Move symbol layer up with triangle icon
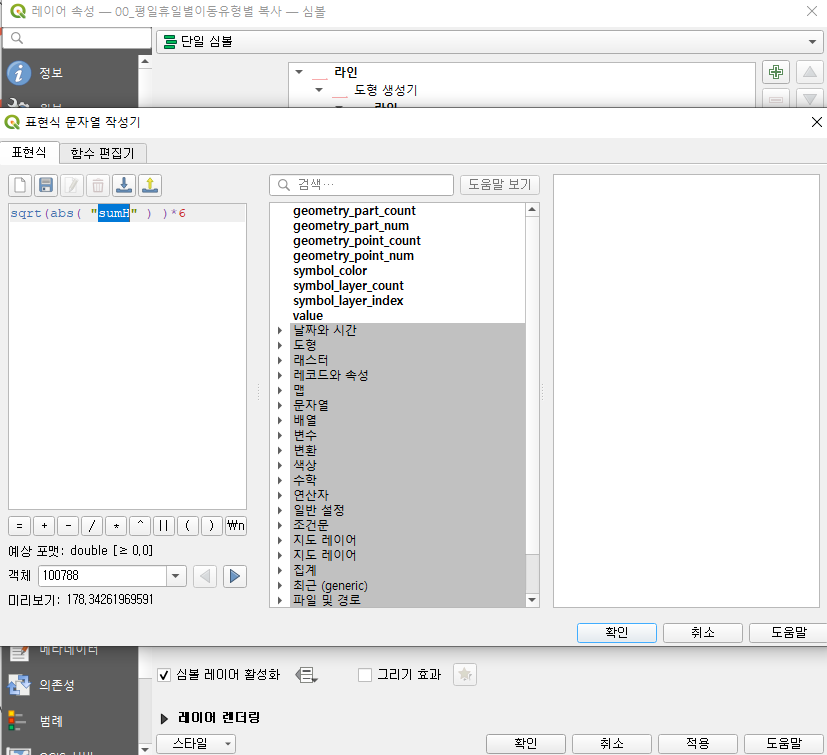Image resolution: width=827 pixels, height=755 pixels. click(810, 72)
